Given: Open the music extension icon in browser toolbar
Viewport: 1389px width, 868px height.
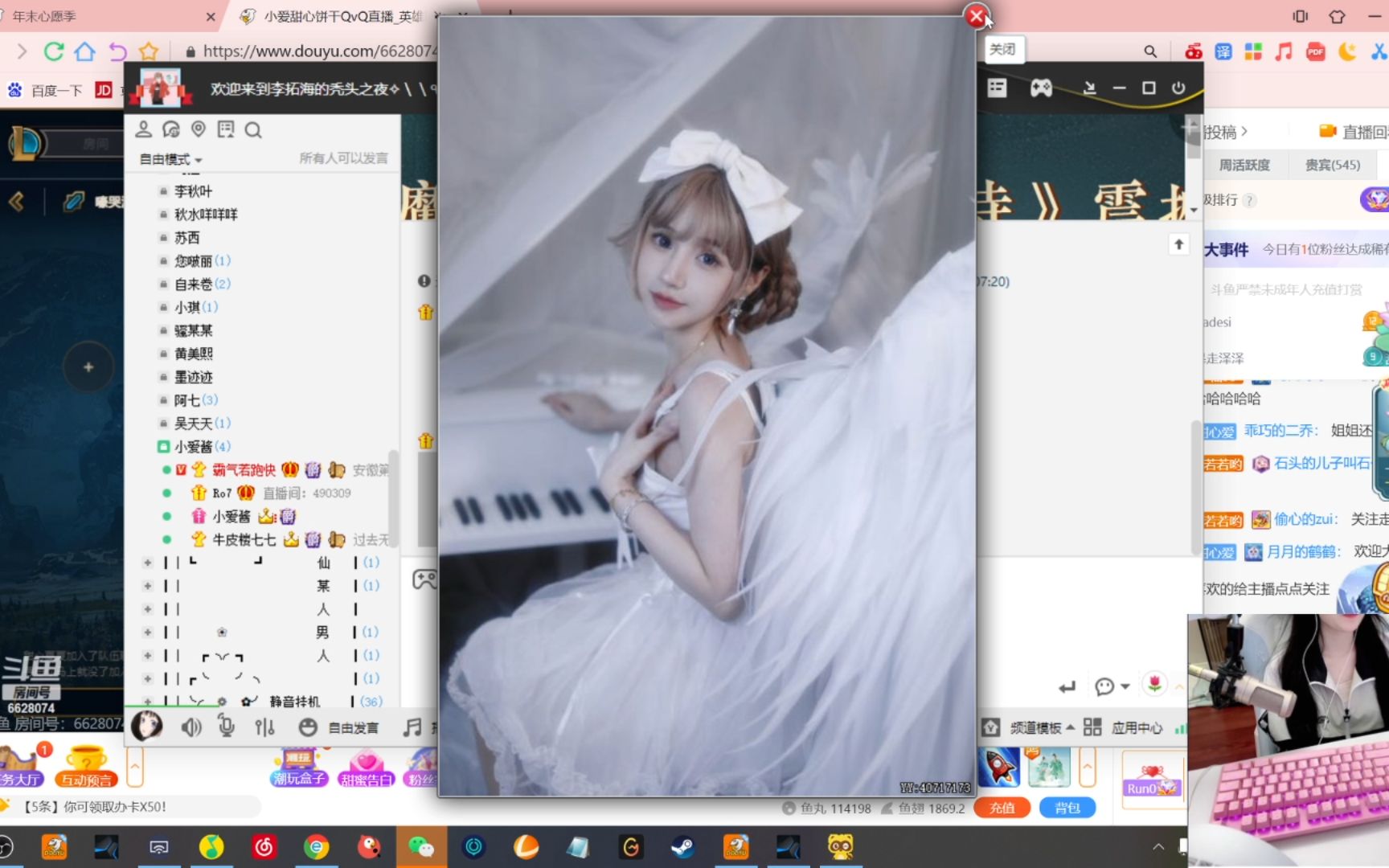Looking at the screenshot, I should tap(1284, 51).
